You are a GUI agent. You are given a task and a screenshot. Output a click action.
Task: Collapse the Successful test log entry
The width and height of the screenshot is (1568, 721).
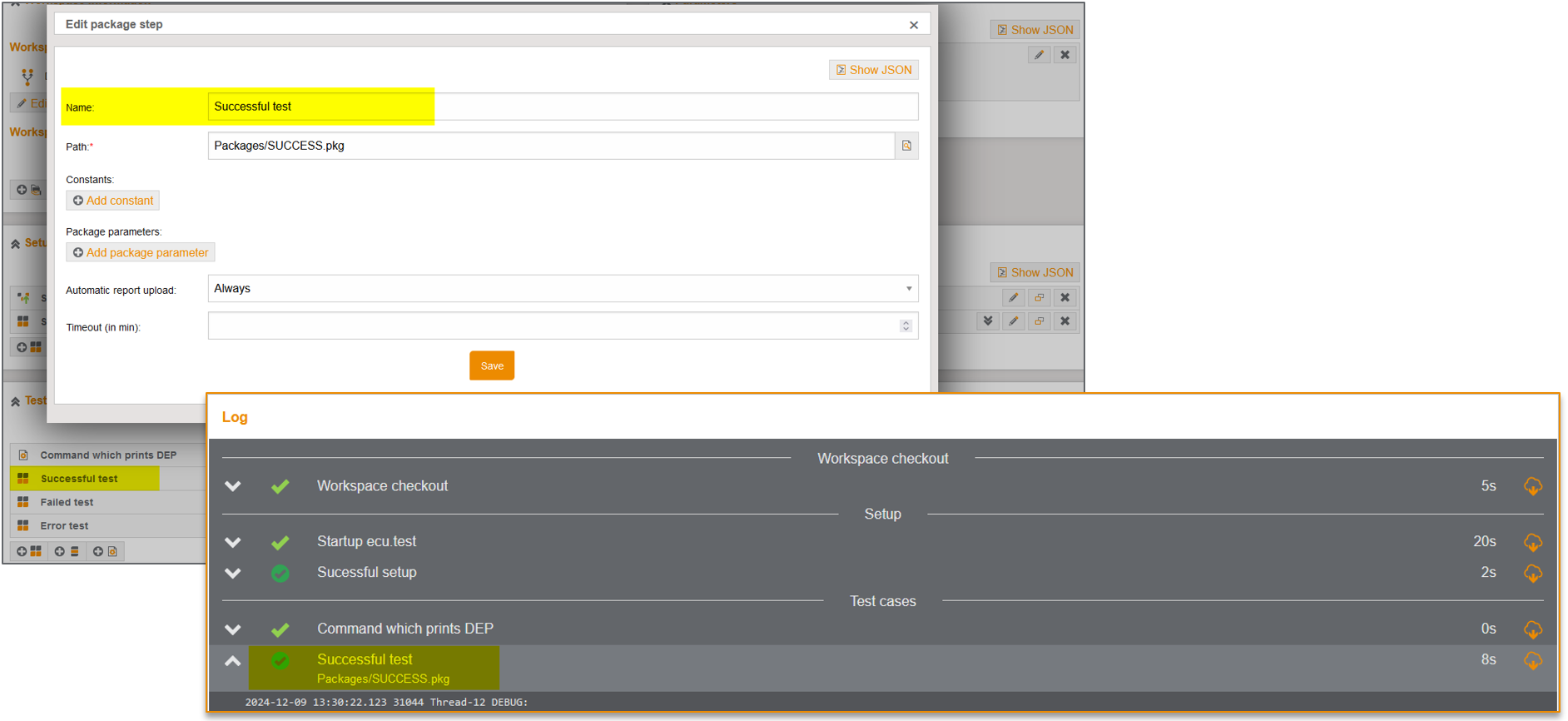(x=233, y=661)
